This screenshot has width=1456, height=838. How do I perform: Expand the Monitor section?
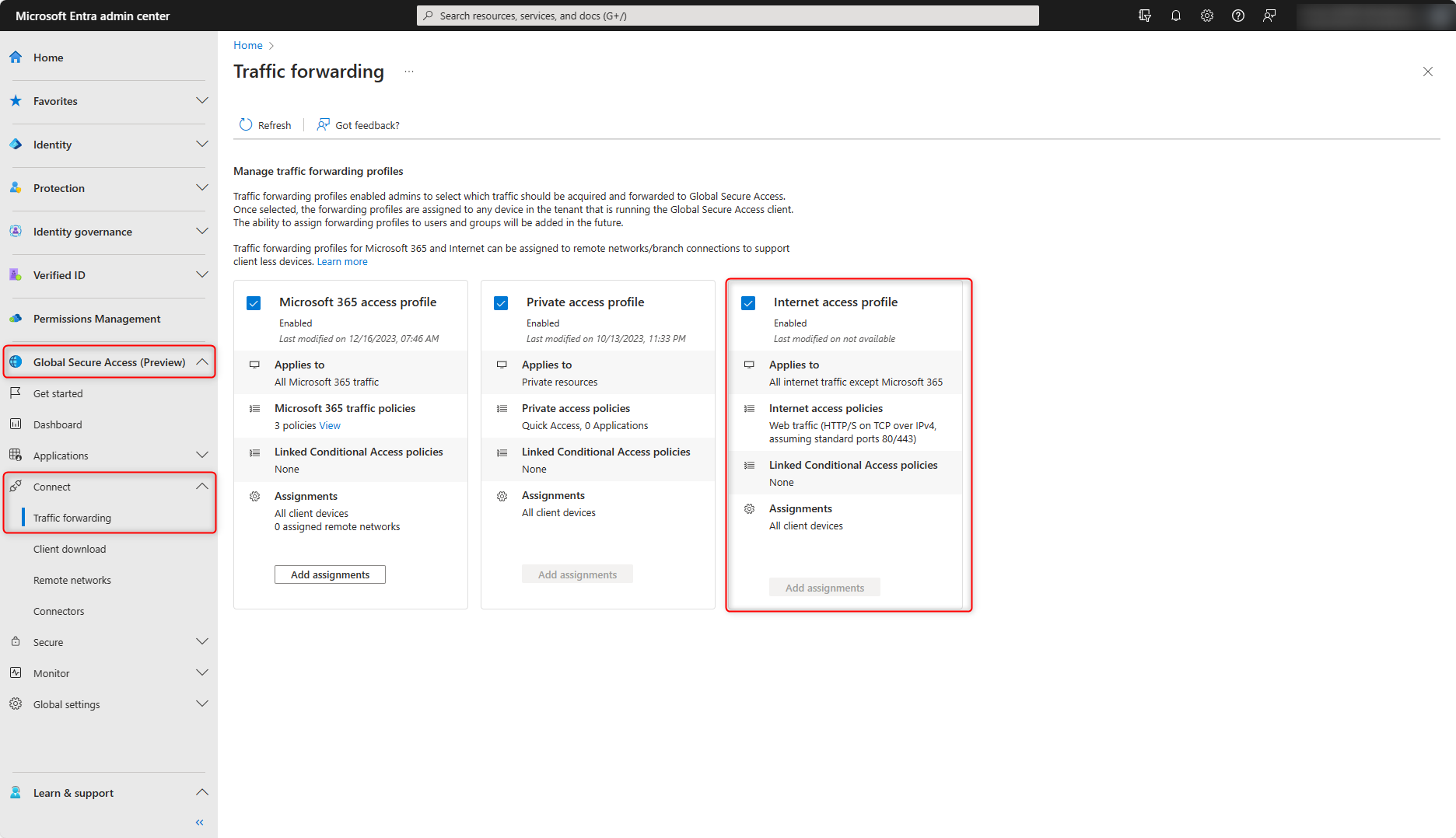[x=201, y=672]
